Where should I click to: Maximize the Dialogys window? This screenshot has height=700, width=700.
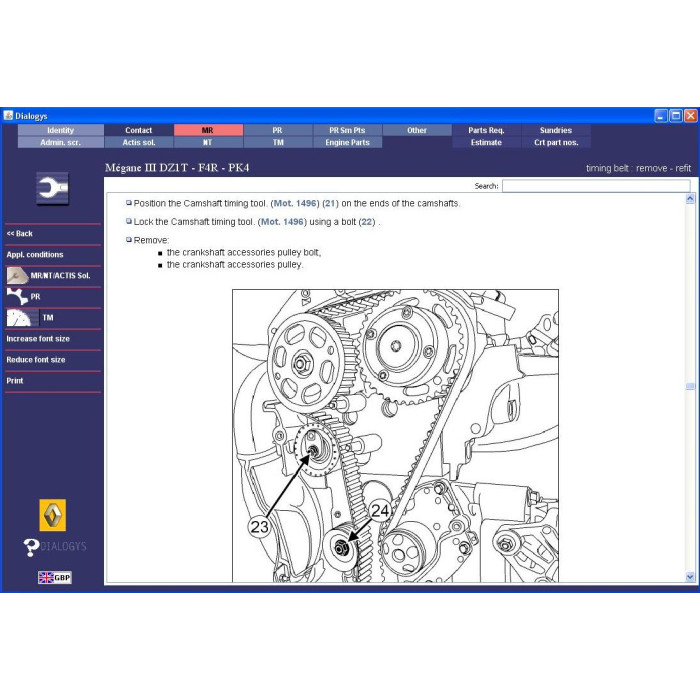676,116
